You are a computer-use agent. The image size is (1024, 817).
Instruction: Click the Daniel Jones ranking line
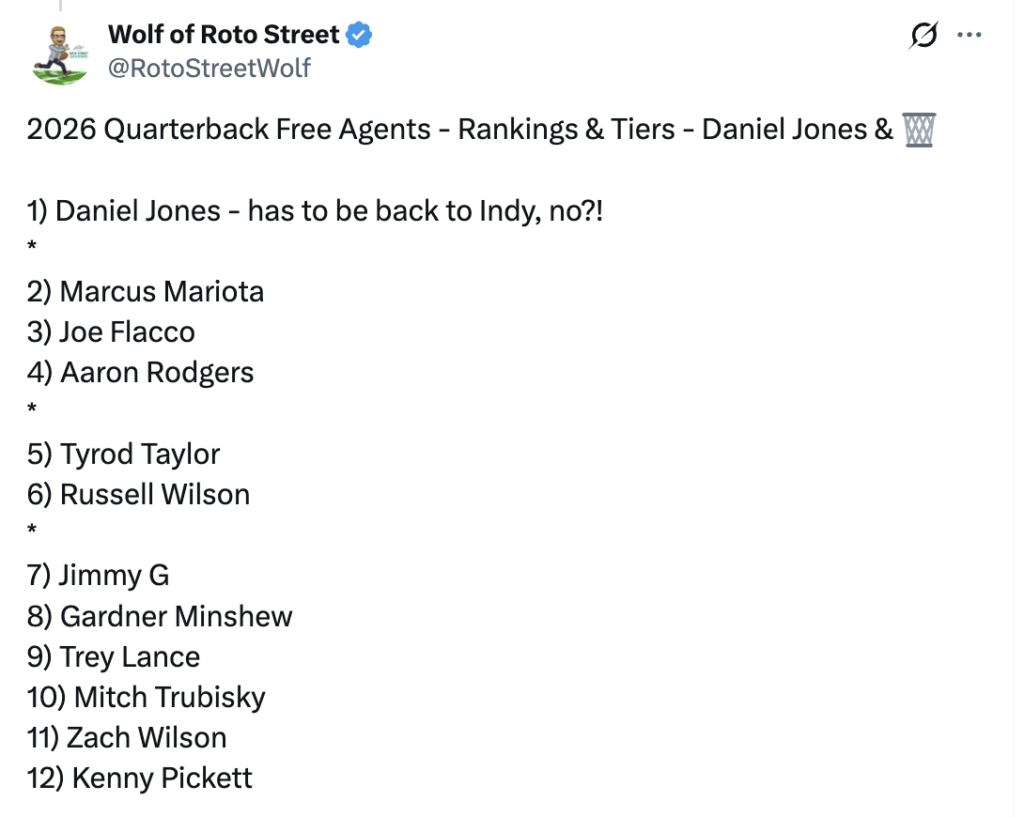pos(315,211)
